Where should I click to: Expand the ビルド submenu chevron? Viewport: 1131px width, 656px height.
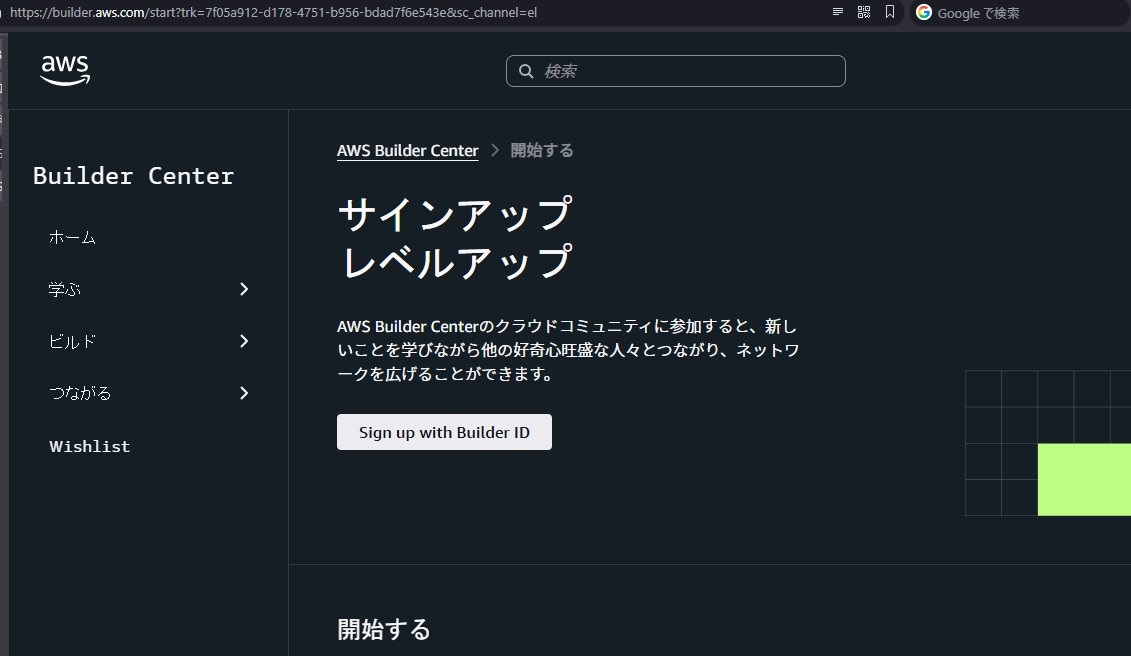point(244,342)
